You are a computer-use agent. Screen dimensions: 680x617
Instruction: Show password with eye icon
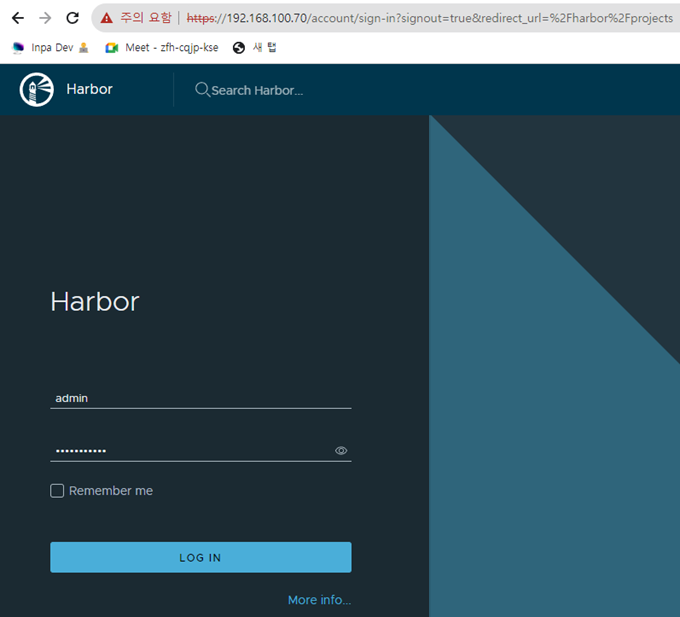coord(341,451)
